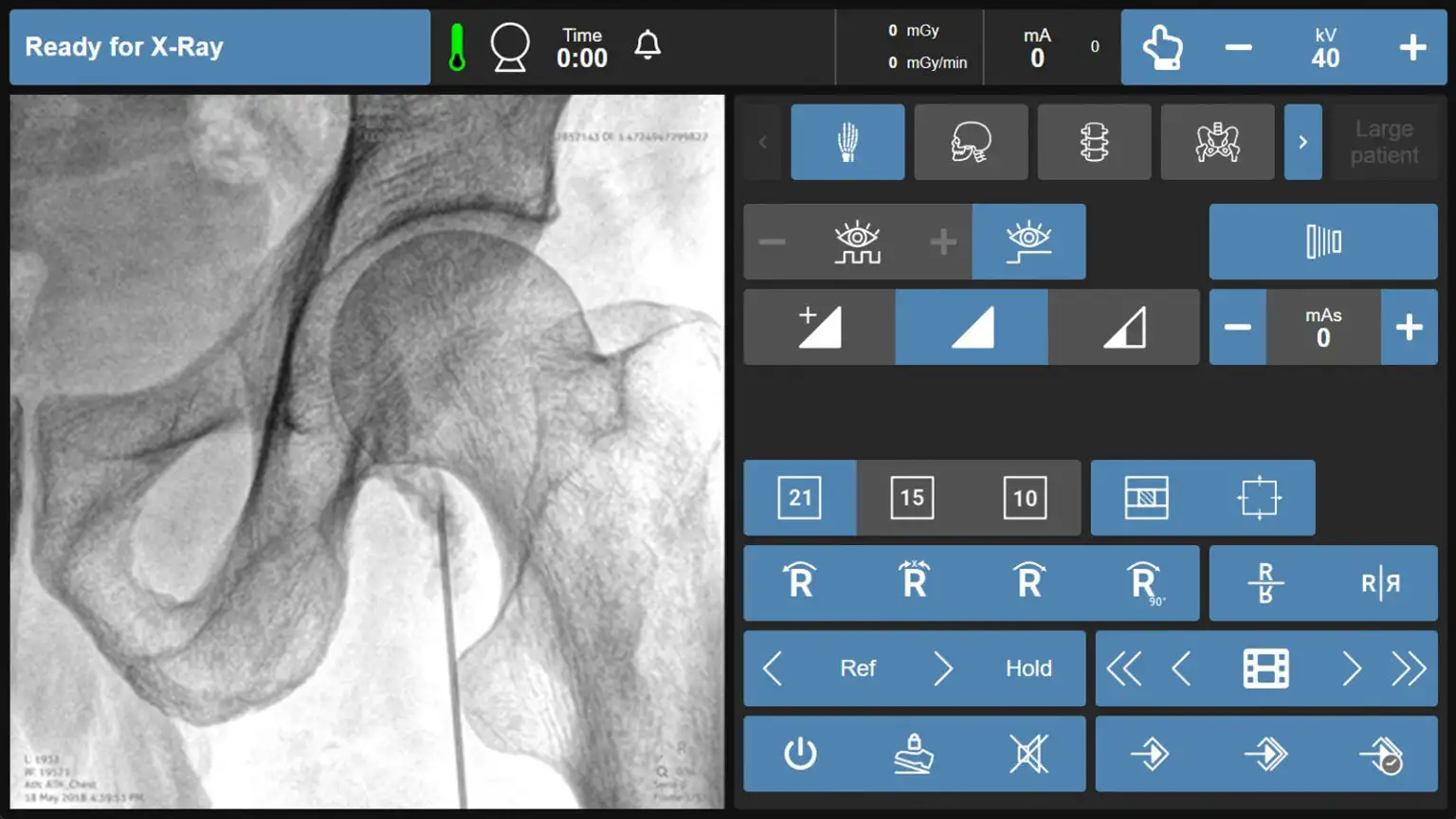The image size is (1456, 819).
Task: Open the locked foot switch settings
Action: point(914,754)
